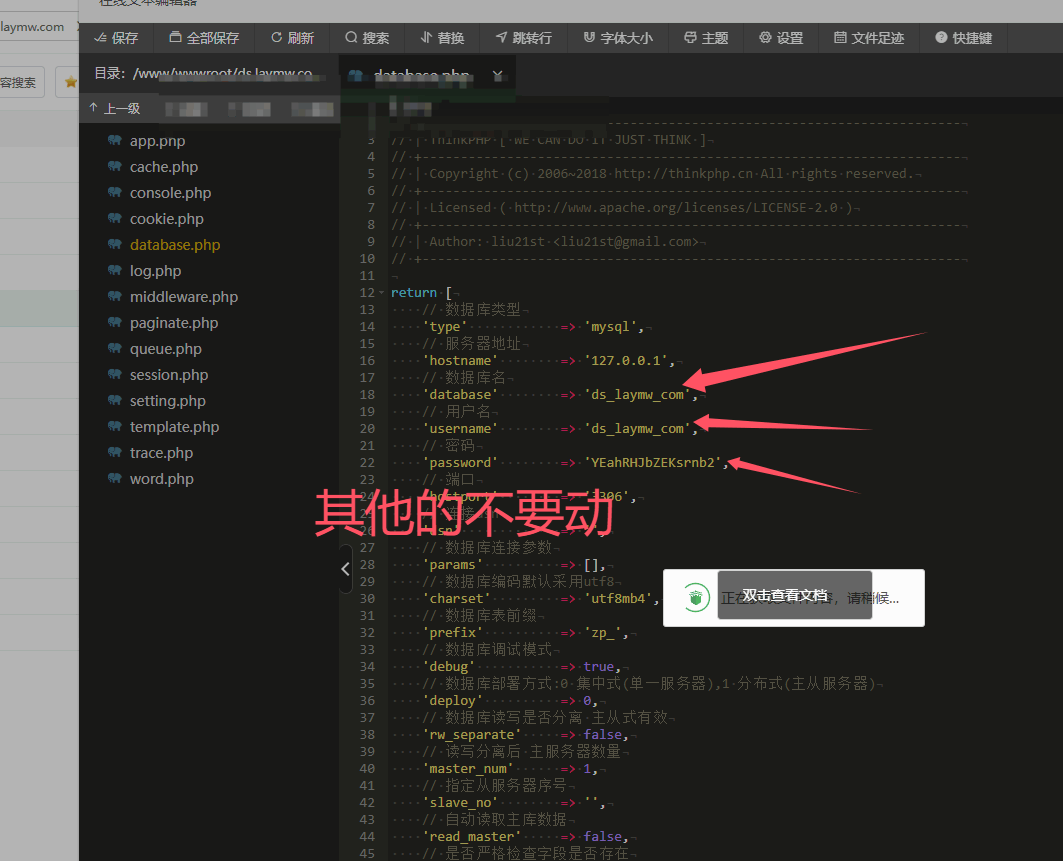Click the charset value 'utf8mb4'

618,599
